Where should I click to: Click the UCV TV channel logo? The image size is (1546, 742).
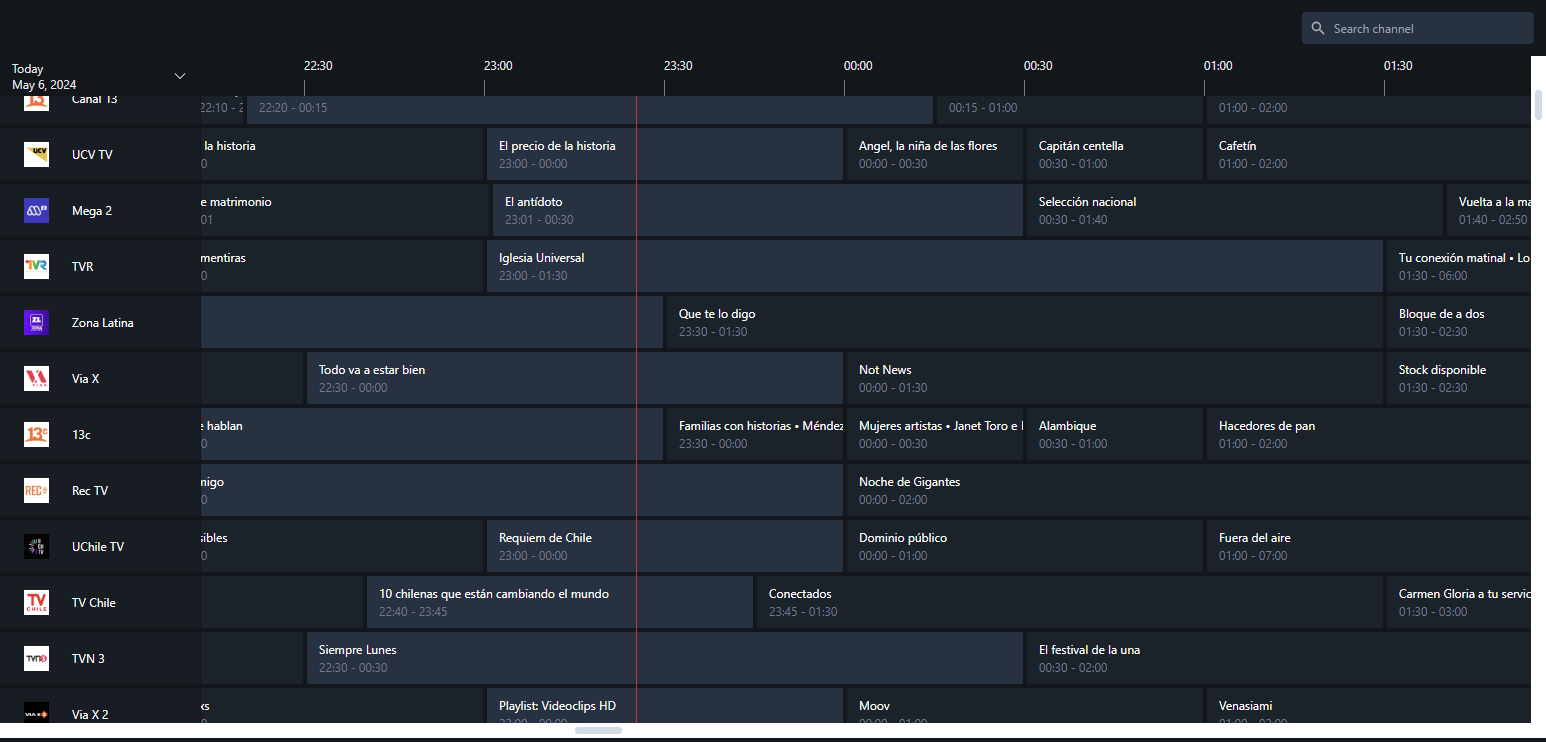tap(36, 154)
